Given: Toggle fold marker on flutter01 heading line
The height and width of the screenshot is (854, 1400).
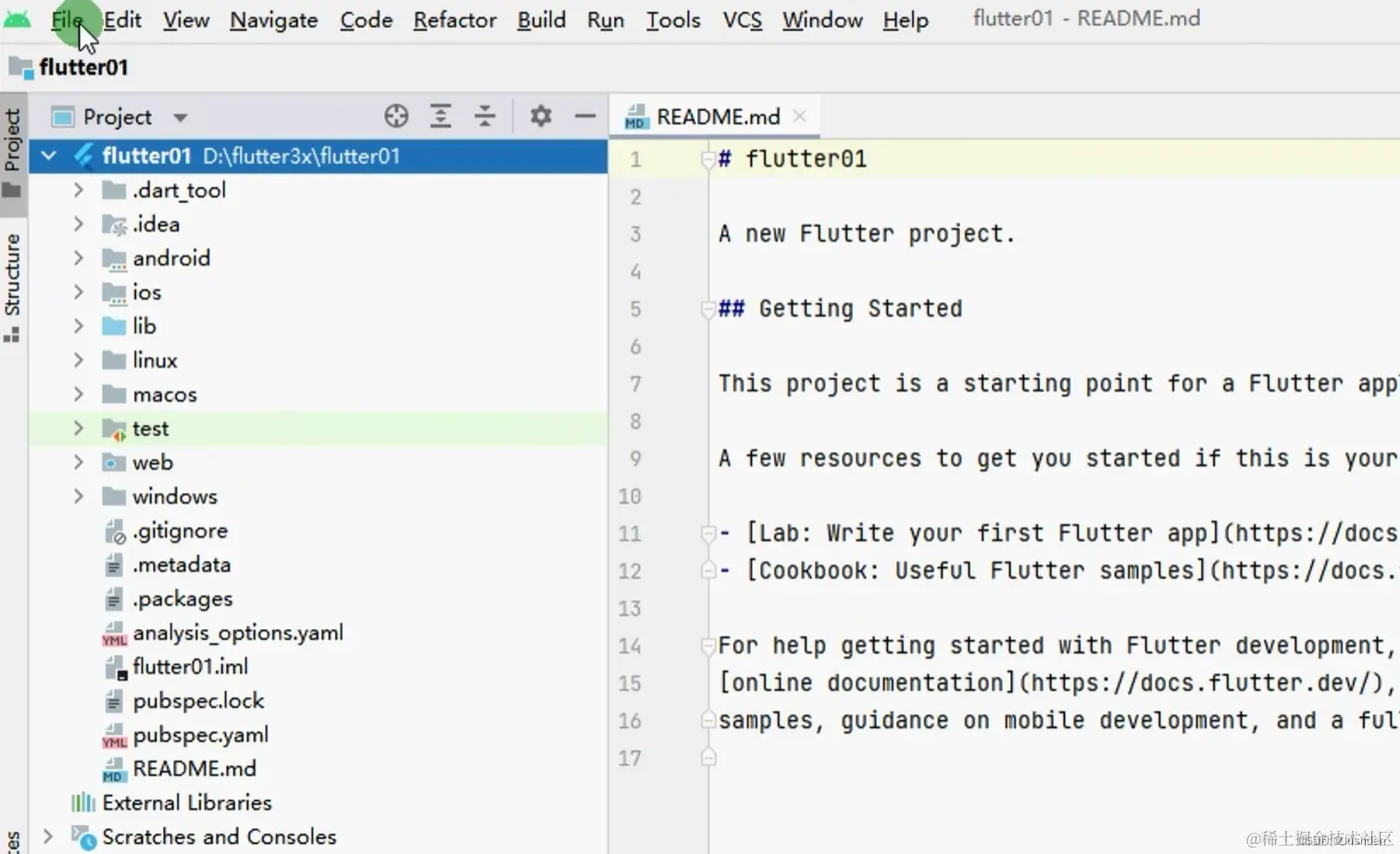Looking at the screenshot, I should tap(708, 159).
